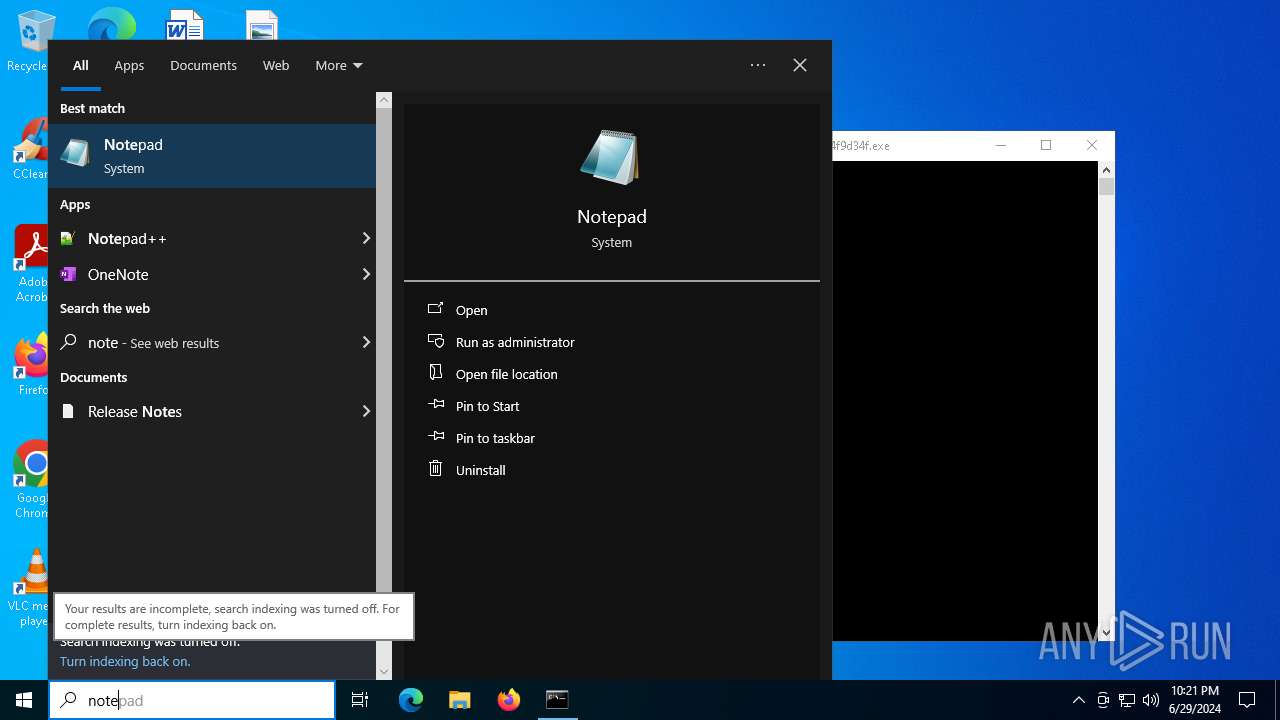Open the more options ellipsis in search panel
Screen dimensions: 1280x720
click(x=758, y=65)
